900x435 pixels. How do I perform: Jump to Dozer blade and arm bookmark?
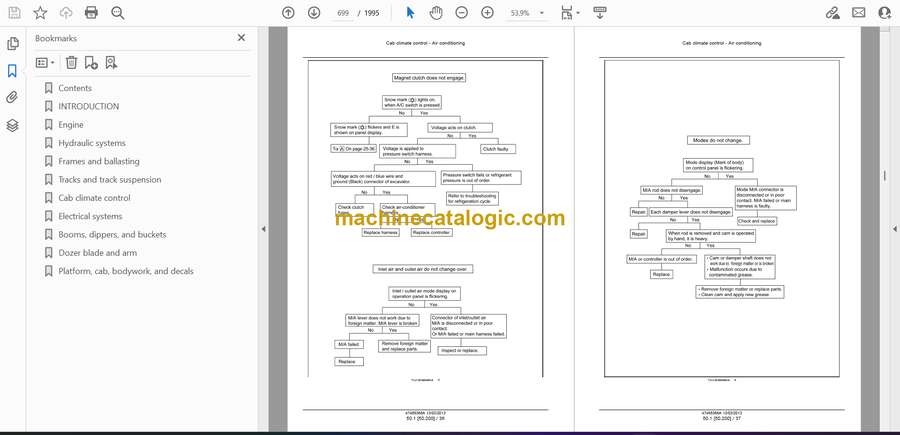tap(97, 253)
